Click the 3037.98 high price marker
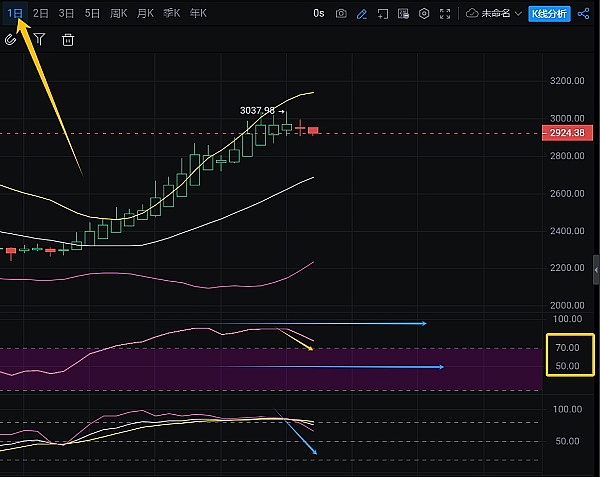Image resolution: width=600 pixels, height=477 pixels. pos(257,110)
